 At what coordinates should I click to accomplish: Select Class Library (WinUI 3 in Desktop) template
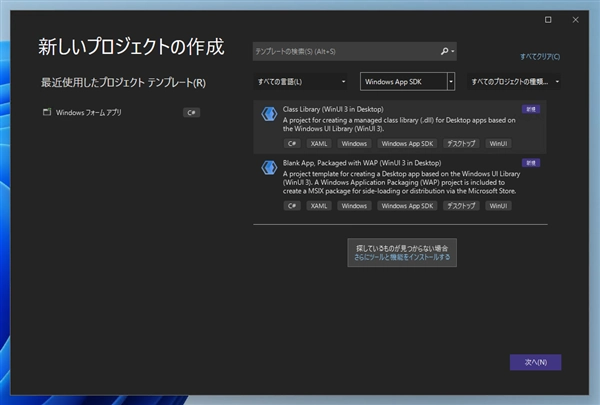(399, 127)
